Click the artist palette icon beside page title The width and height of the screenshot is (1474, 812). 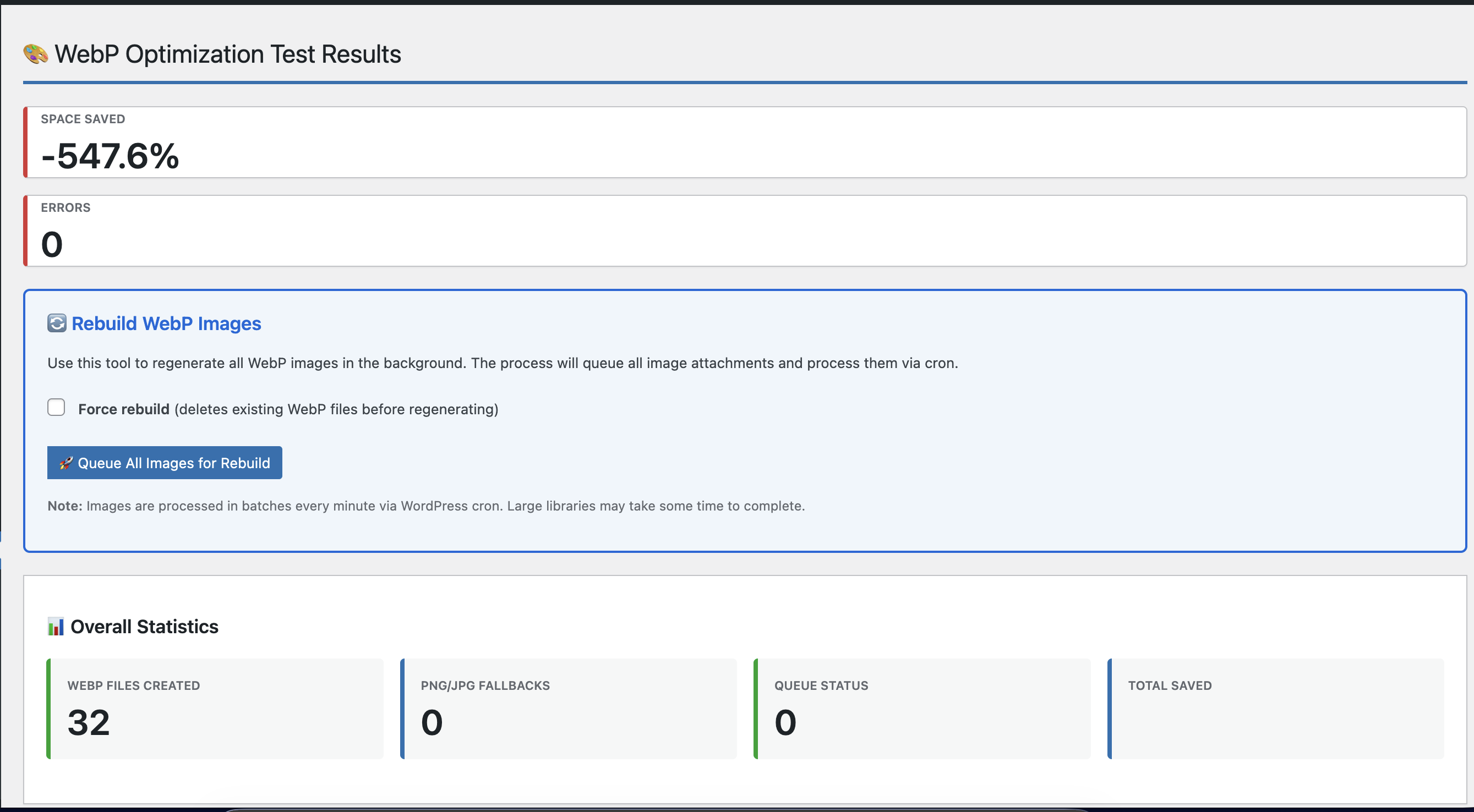coord(35,54)
